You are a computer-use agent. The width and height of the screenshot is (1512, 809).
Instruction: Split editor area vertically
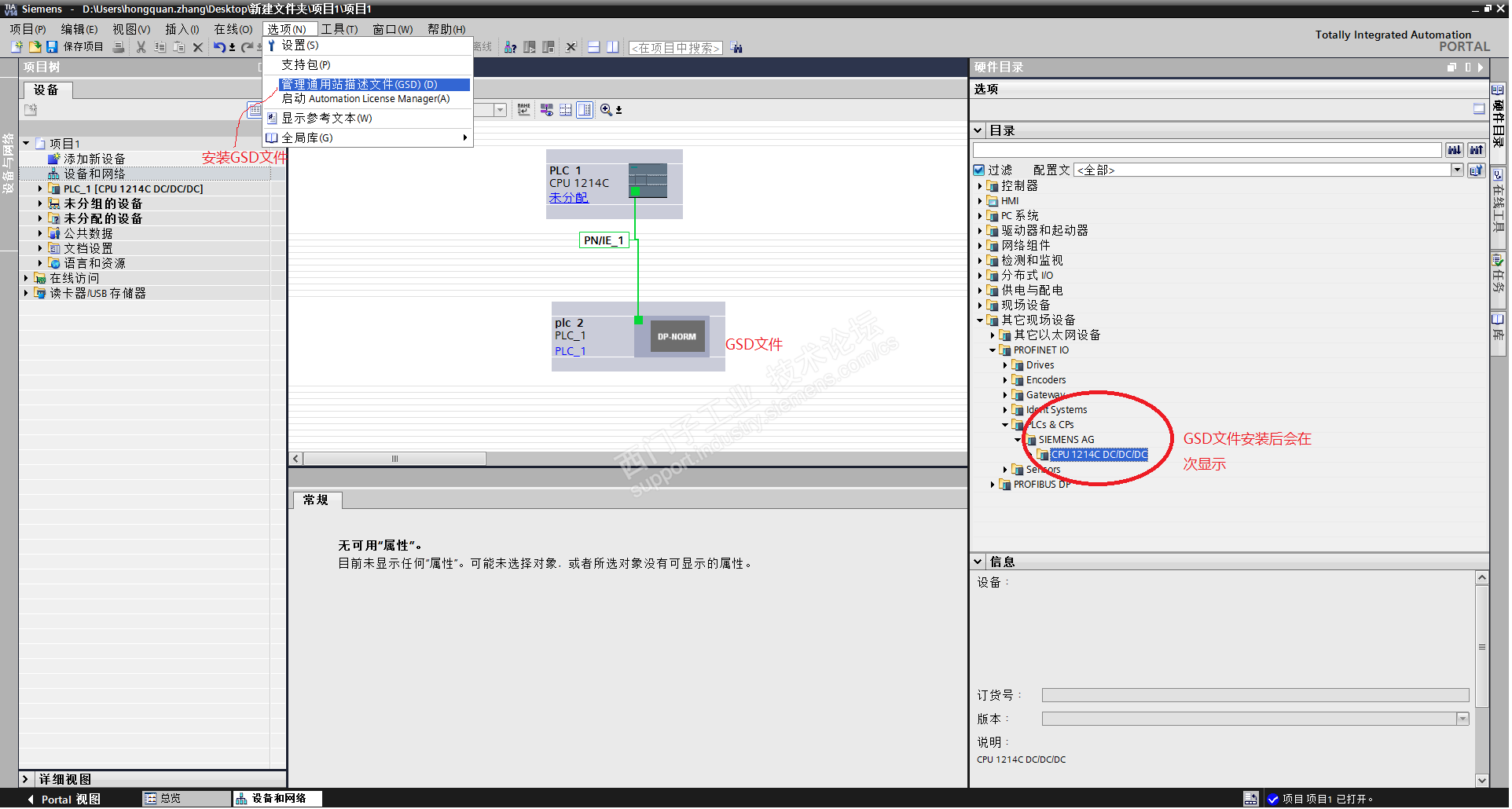[613, 47]
